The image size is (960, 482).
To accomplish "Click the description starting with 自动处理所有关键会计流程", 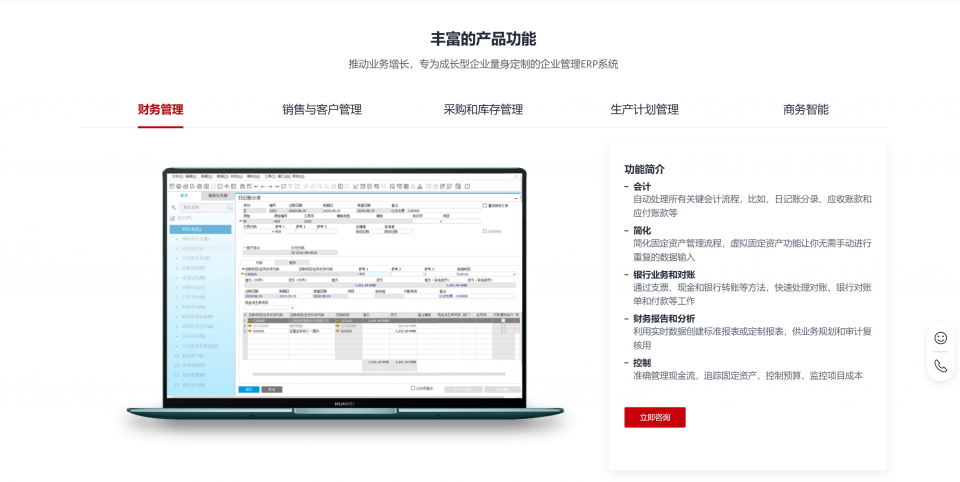I will click(752, 206).
